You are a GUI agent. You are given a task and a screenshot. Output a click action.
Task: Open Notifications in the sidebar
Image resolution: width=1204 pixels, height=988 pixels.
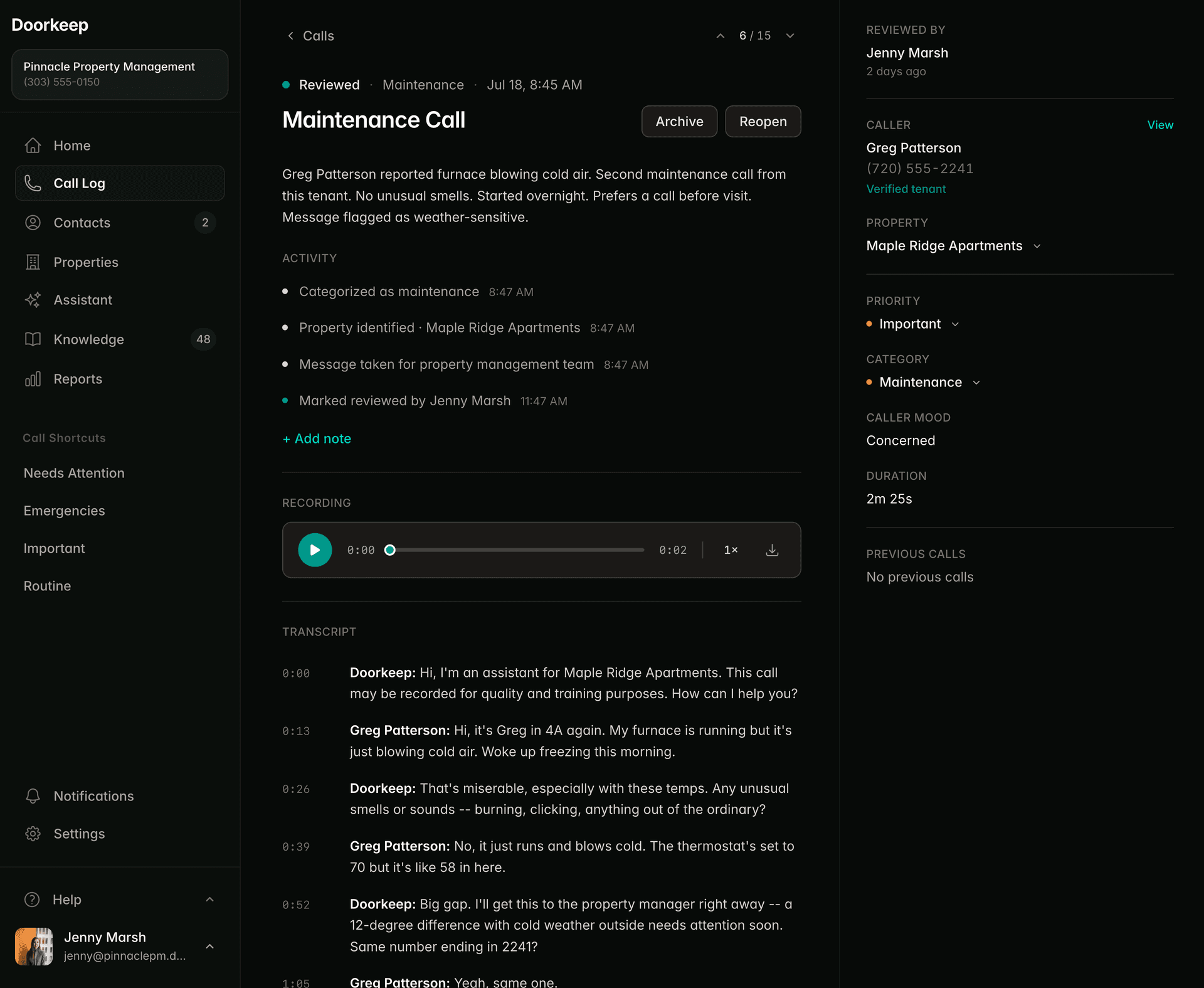(120, 796)
